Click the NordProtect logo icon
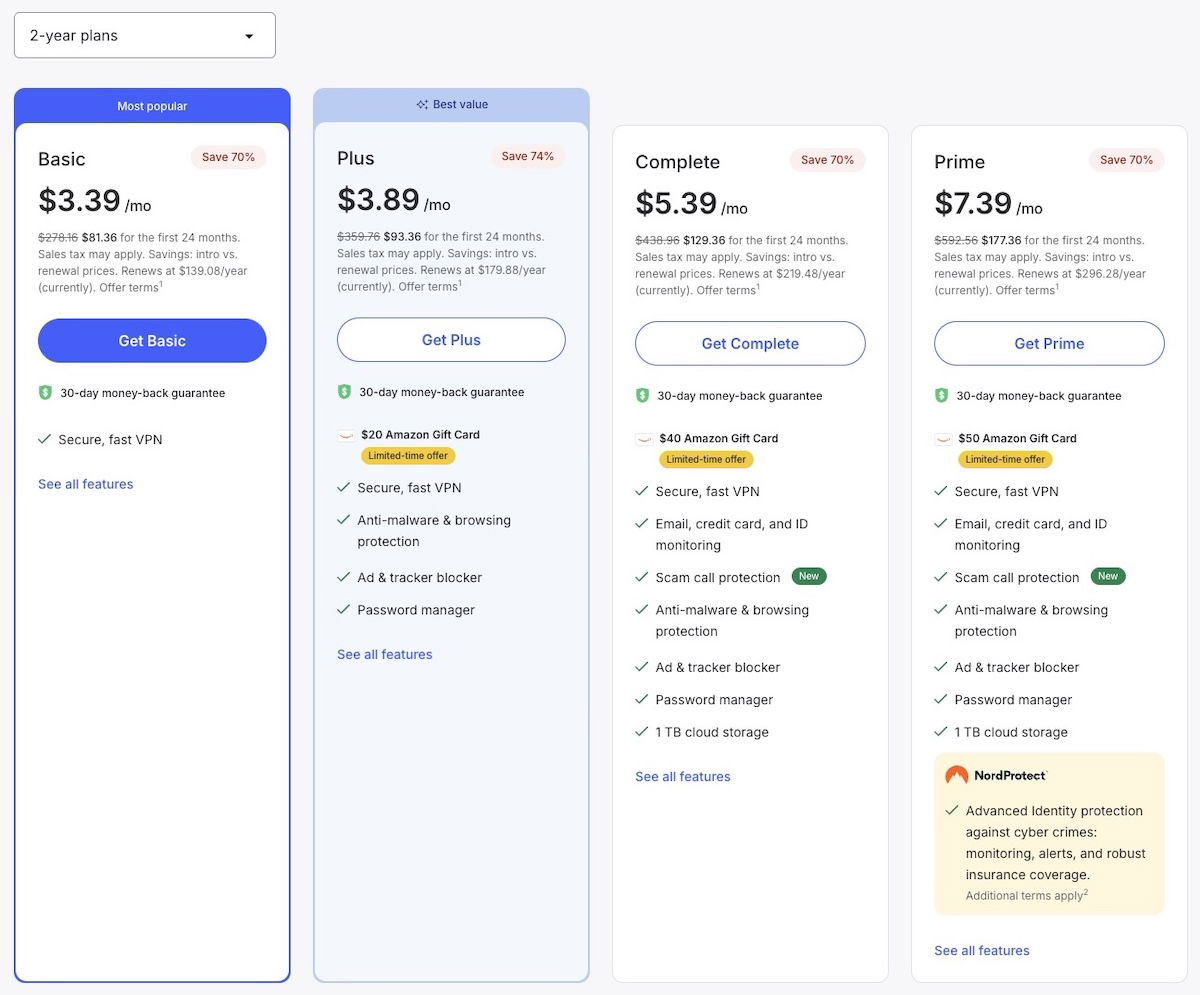The width and height of the screenshot is (1200, 995). coord(957,775)
